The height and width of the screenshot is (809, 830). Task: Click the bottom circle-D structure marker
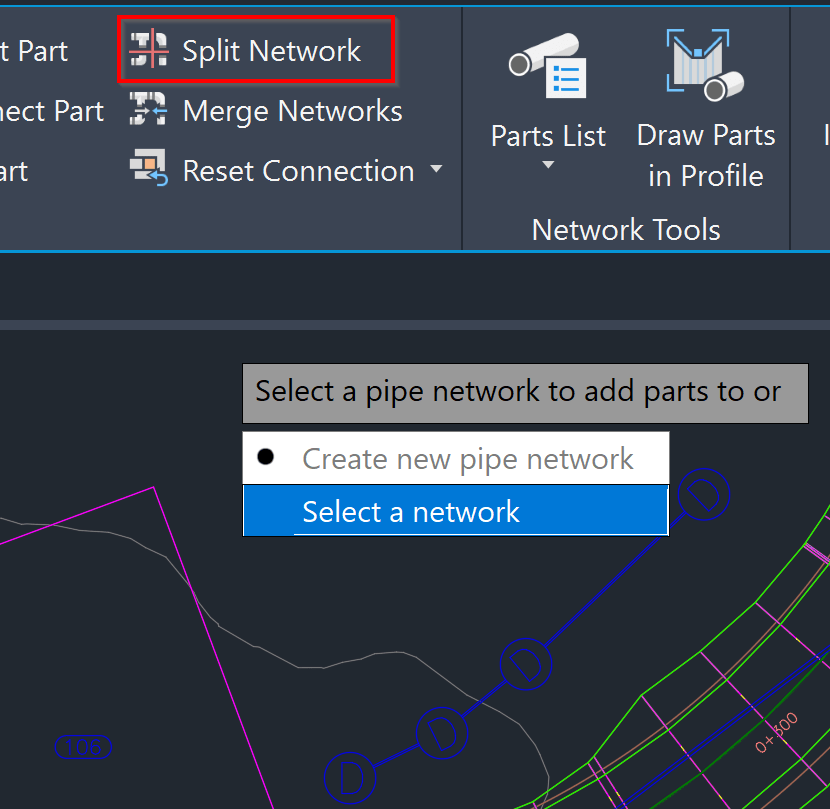pos(350,777)
